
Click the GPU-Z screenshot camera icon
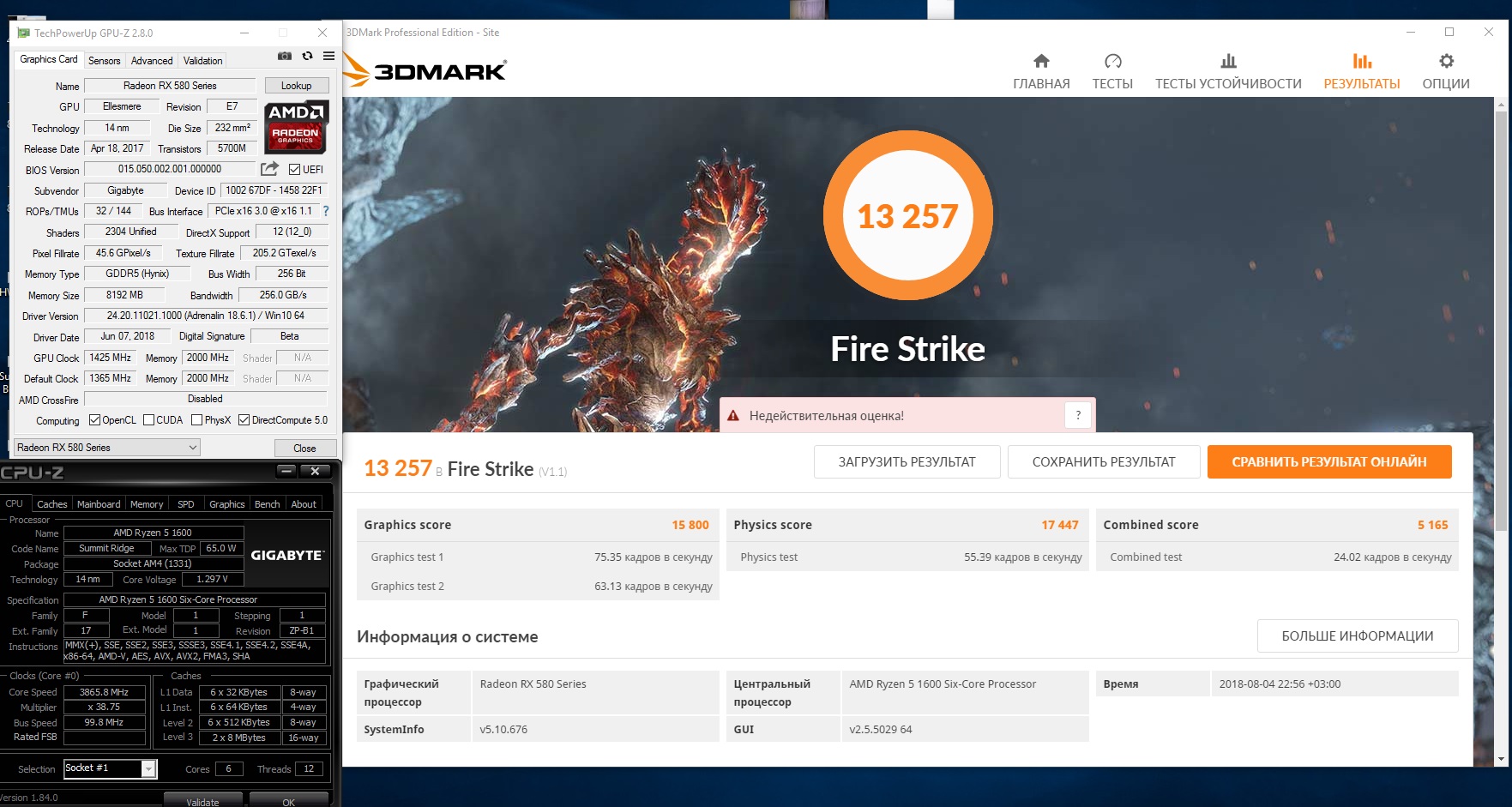click(x=285, y=56)
